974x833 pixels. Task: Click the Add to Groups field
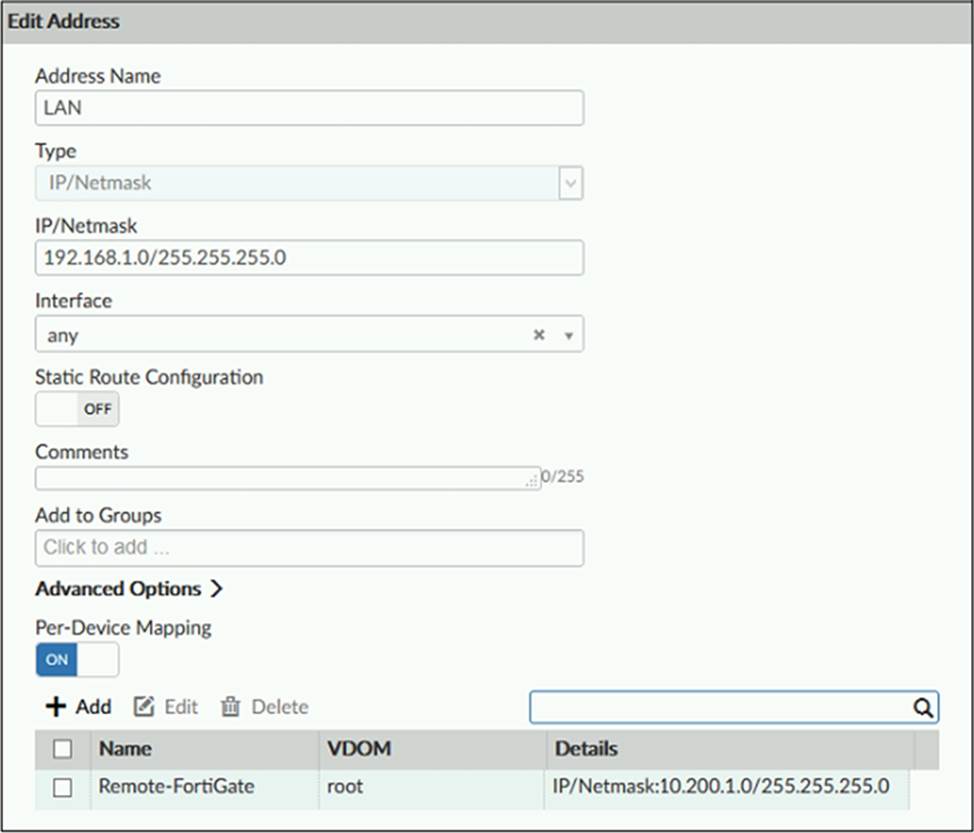coord(309,548)
